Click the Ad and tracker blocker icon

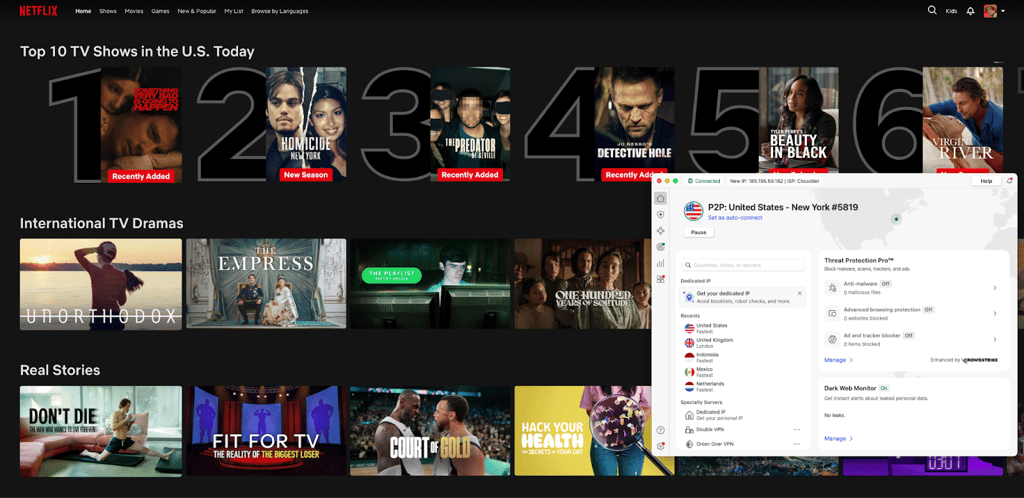point(833,339)
